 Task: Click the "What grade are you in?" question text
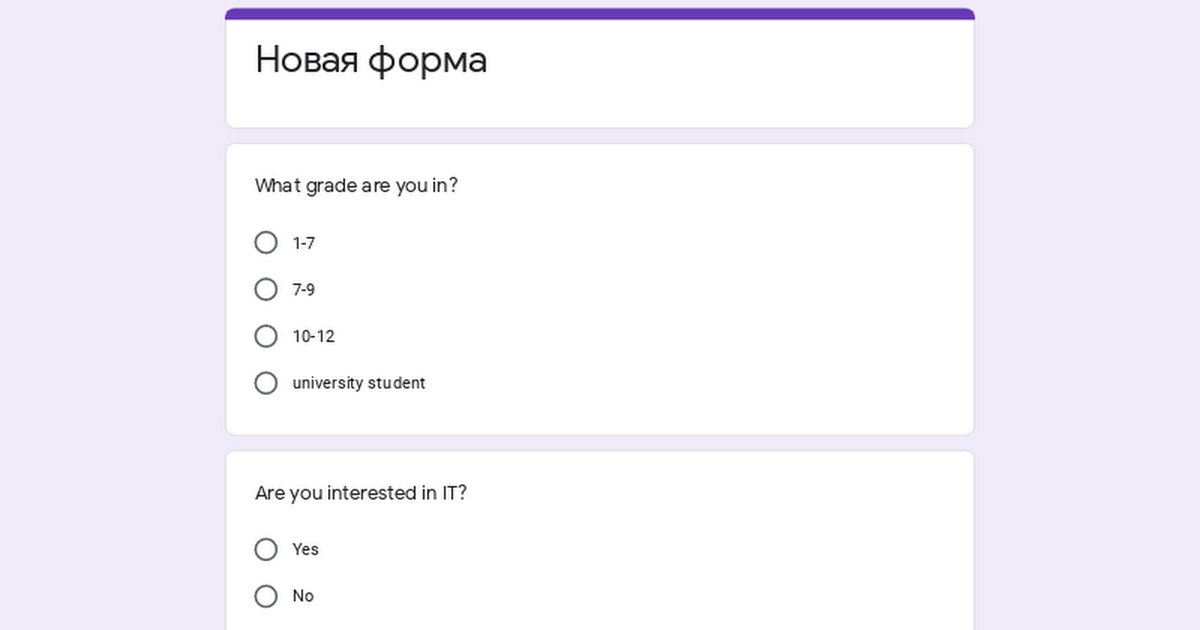coord(356,186)
